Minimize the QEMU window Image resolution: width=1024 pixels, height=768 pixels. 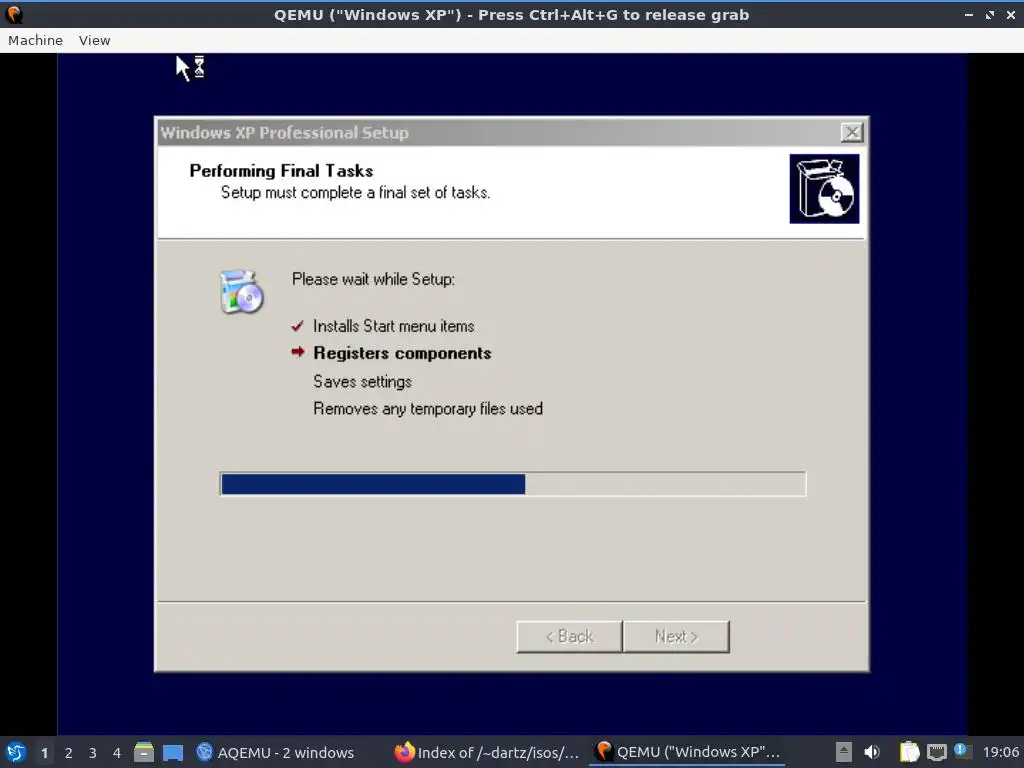click(968, 14)
